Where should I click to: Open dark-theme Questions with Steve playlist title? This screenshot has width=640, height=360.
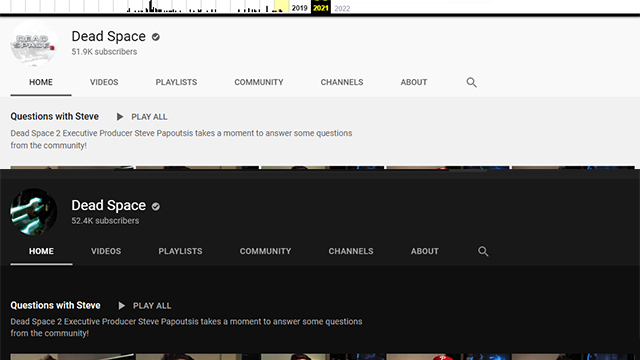[56, 306]
